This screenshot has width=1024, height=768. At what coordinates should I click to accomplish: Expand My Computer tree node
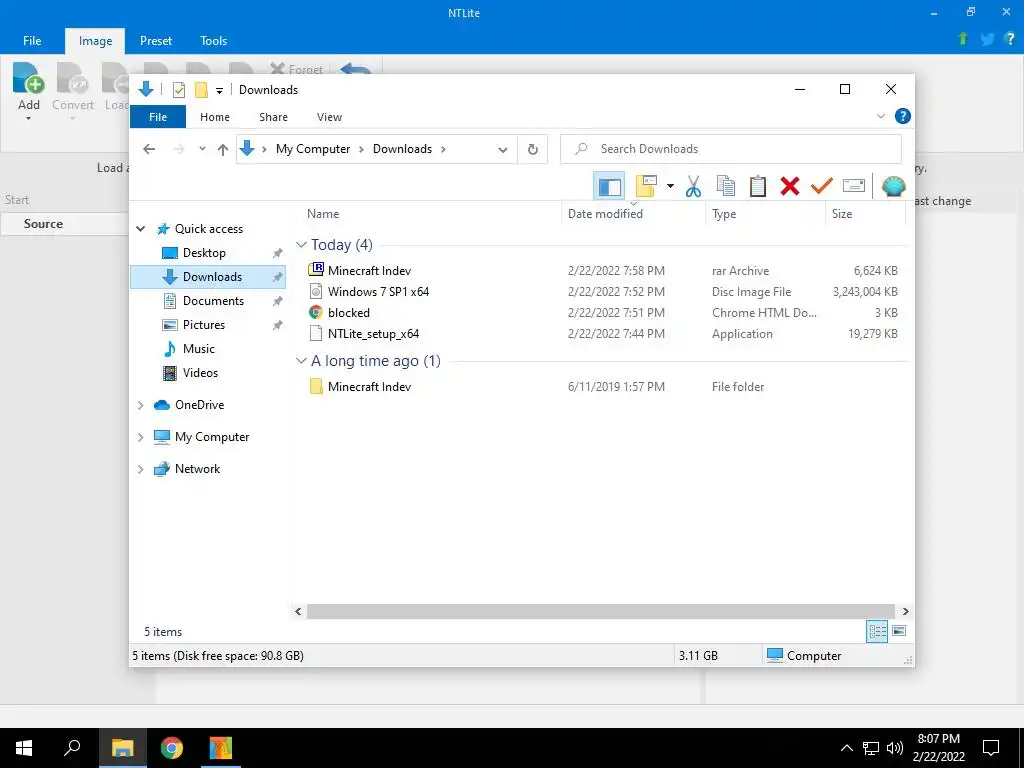[140, 437]
